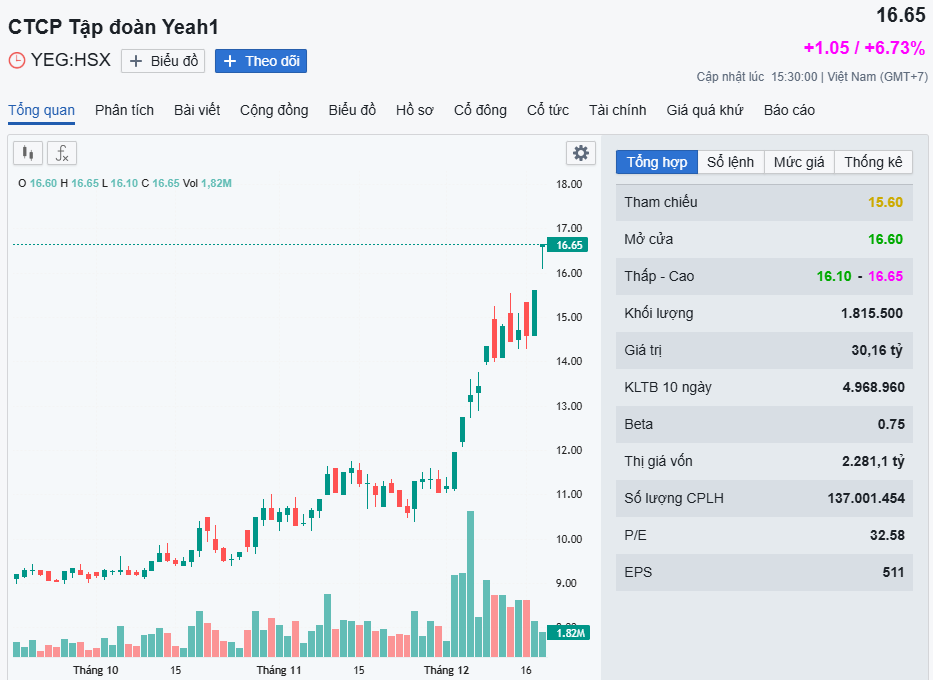Switch panel to Sổ lệnh
The height and width of the screenshot is (680, 933).
click(x=730, y=162)
